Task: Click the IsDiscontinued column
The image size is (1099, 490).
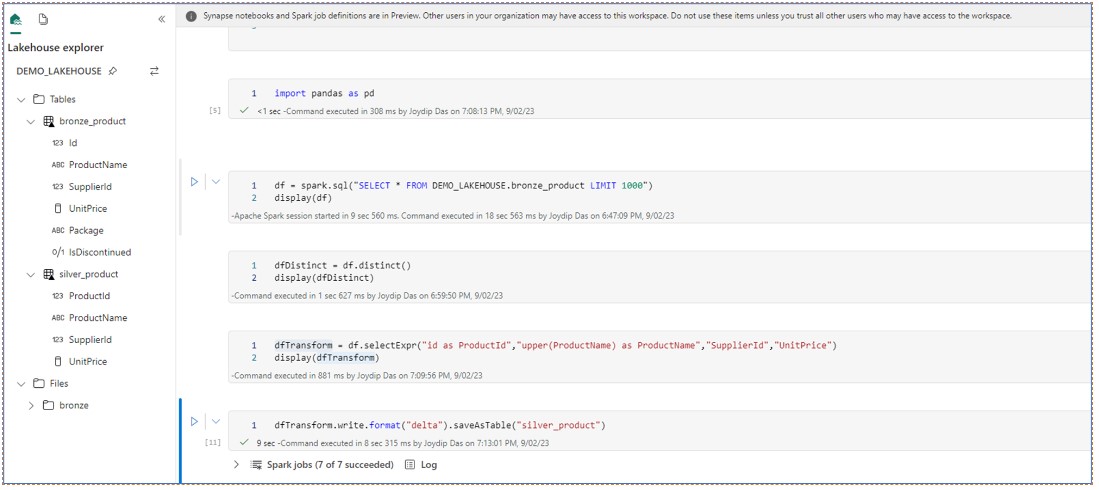Action: point(100,252)
